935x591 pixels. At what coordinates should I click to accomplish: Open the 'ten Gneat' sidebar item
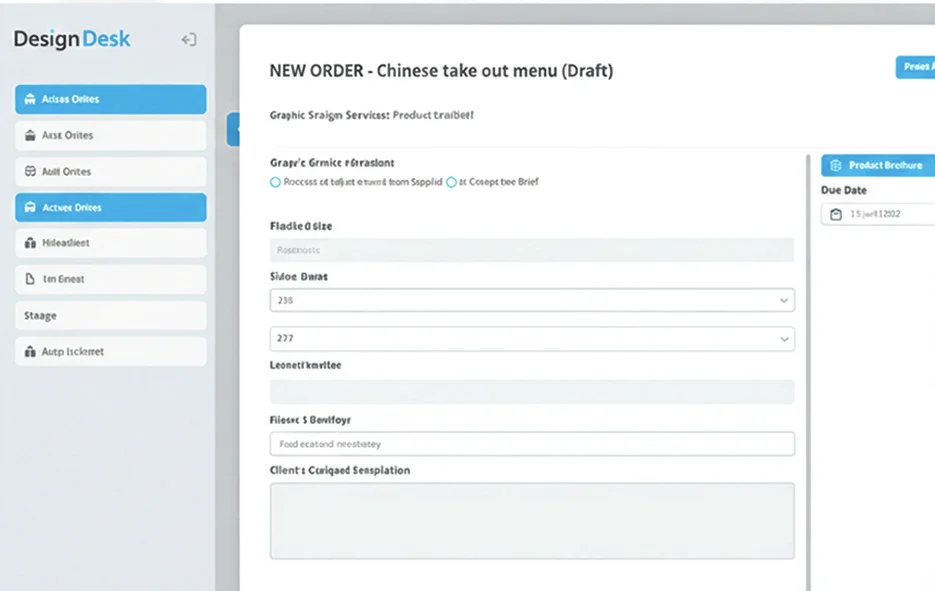(x=111, y=279)
